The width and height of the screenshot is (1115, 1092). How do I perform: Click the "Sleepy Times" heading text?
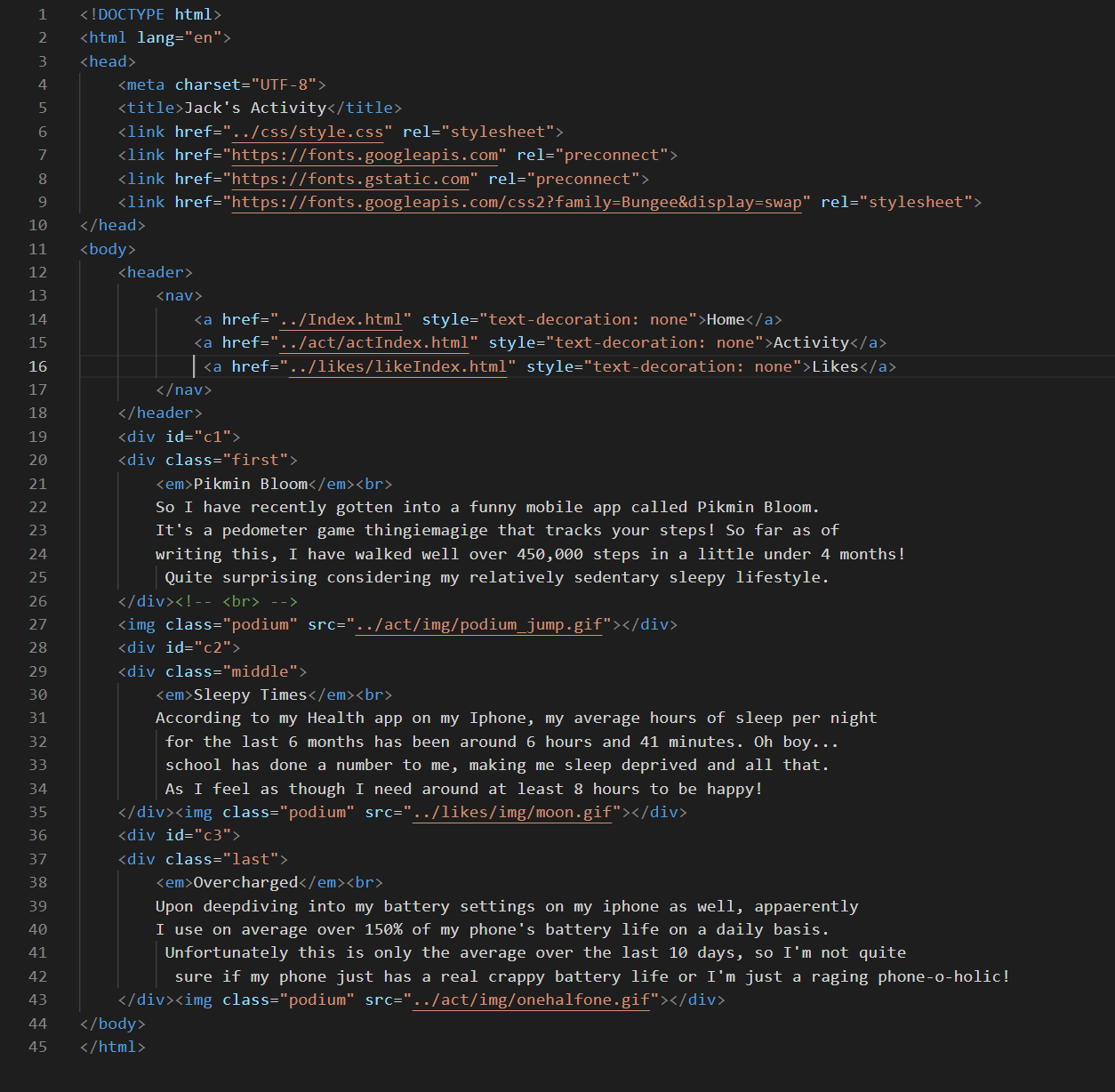click(x=250, y=695)
